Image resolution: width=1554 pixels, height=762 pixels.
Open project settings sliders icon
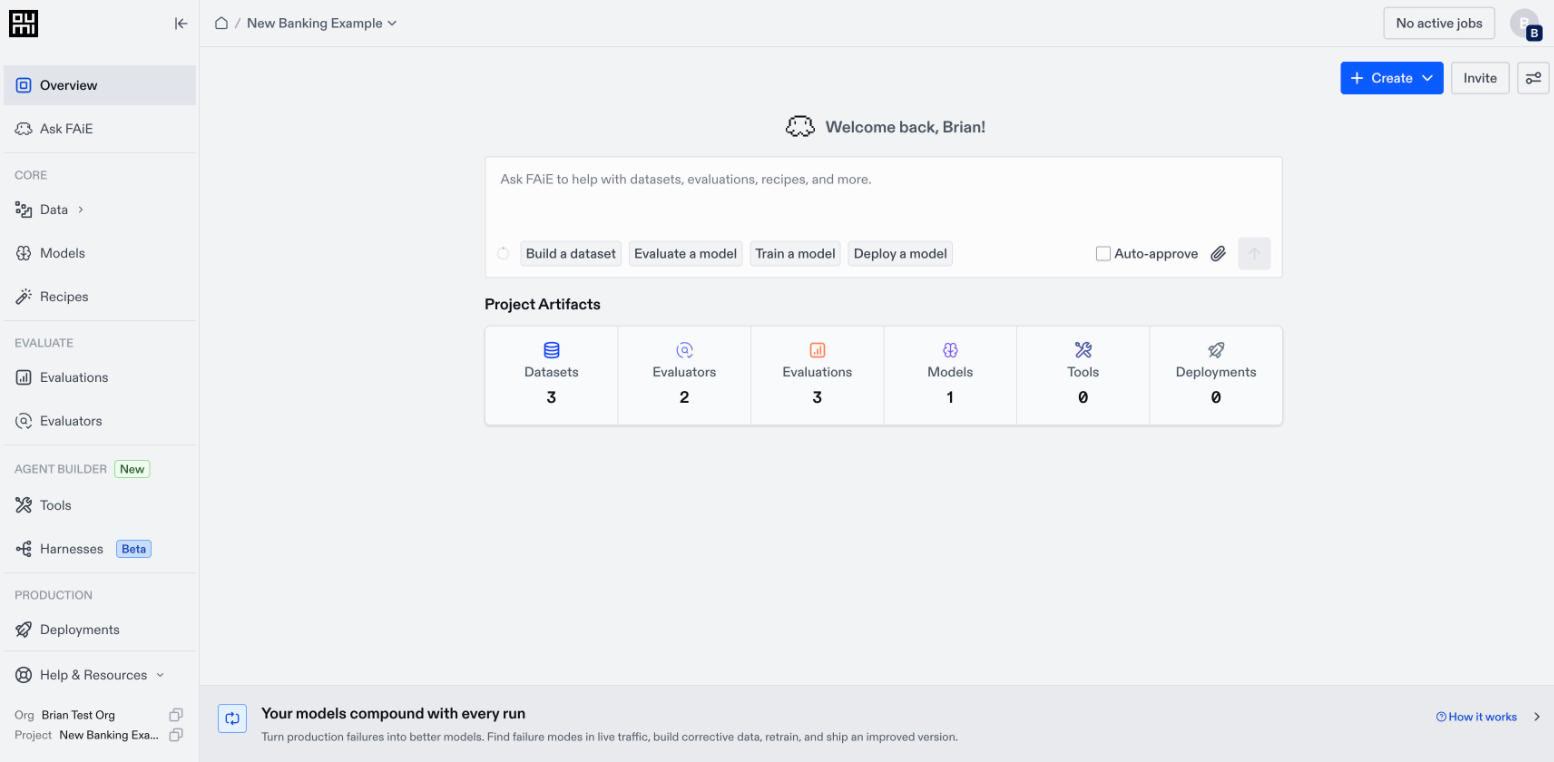coord(1532,78)
